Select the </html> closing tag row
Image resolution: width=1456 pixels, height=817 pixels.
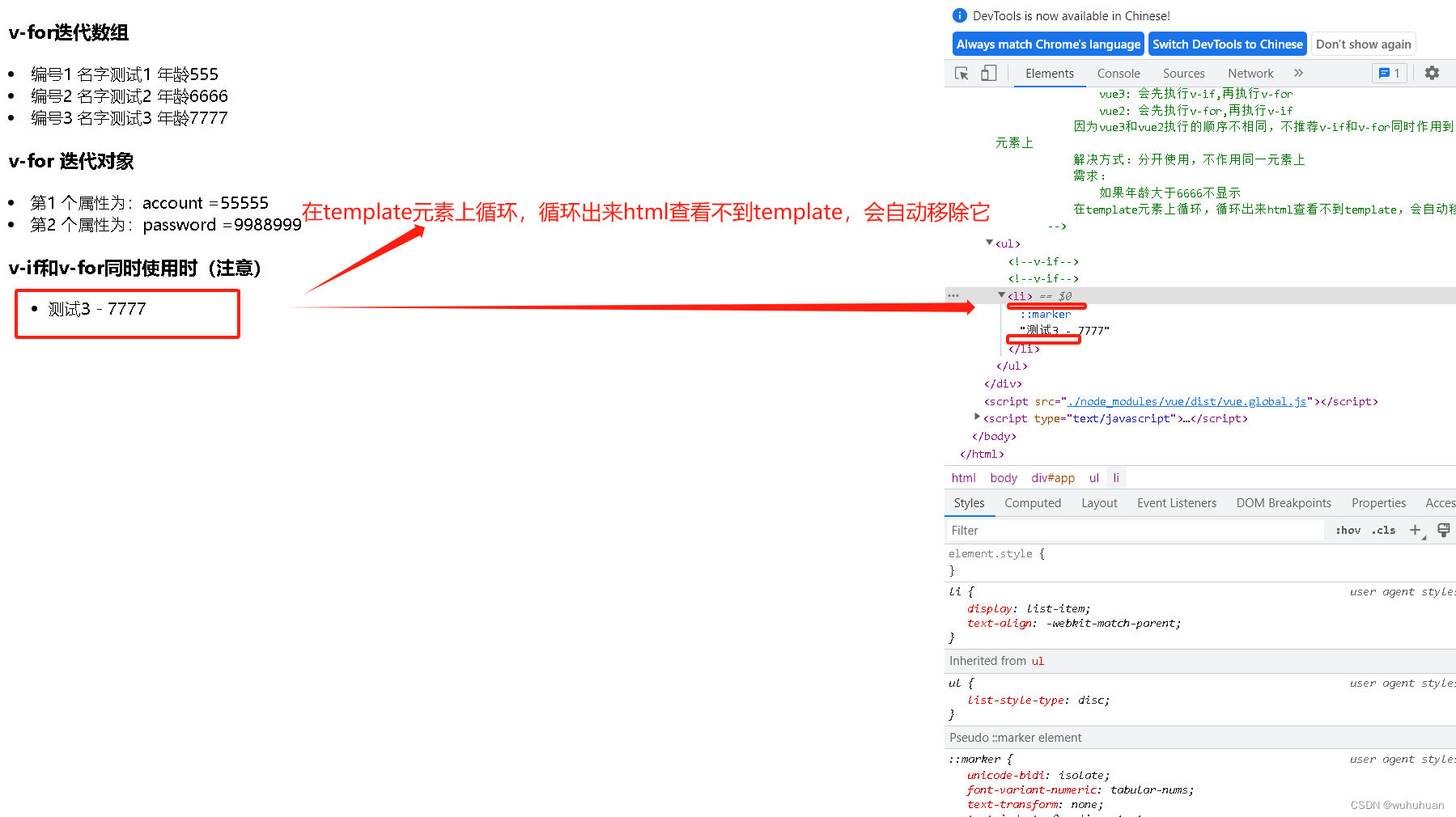(982, 454)
